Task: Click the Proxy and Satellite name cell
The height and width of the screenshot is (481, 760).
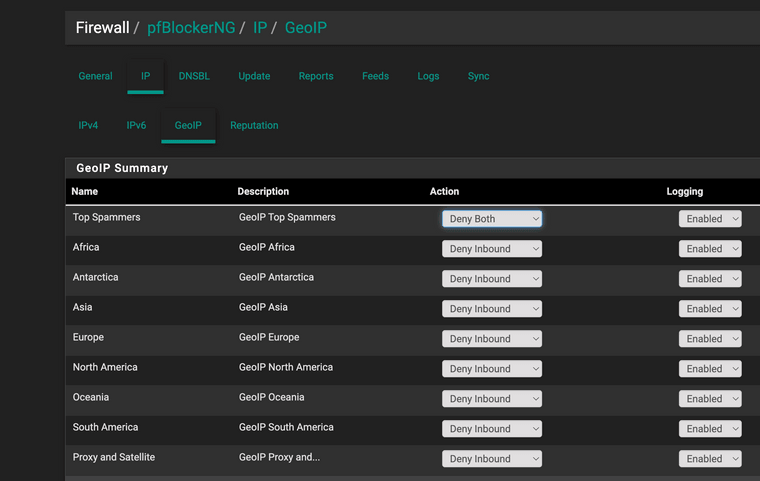Action: click(114, 458)
